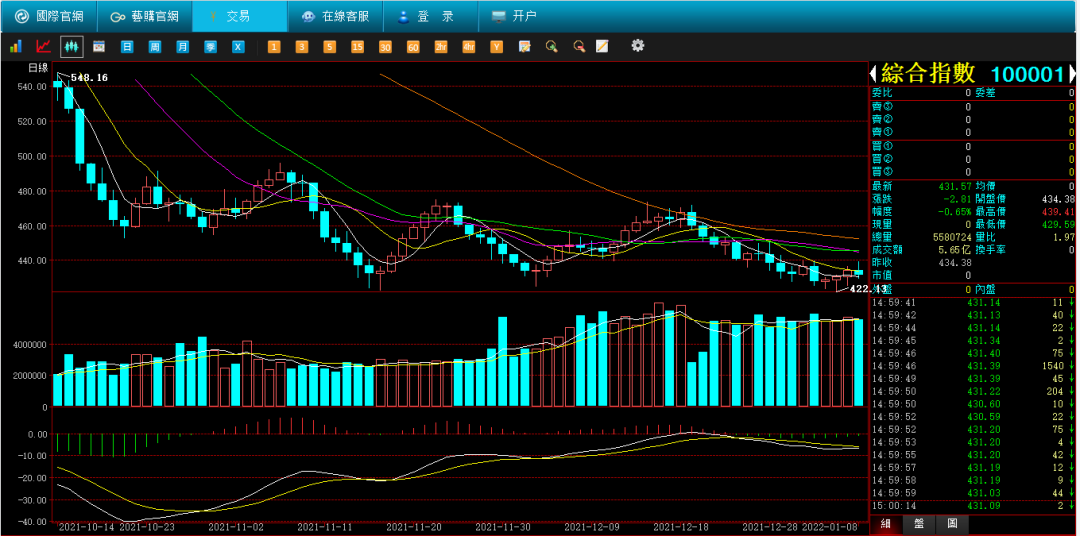The width and height of the screenshot is (1080, 536).
Task: Go to previous instrument with left arrow
Action: coord(874,74)
